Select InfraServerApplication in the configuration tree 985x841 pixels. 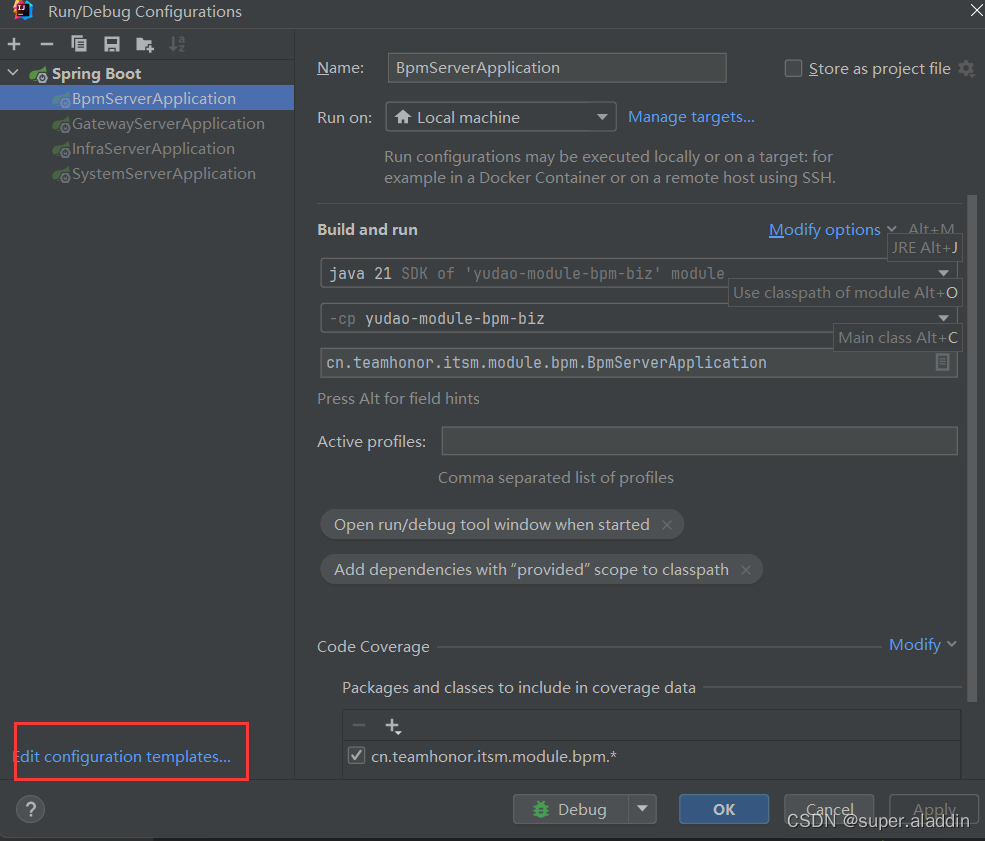146,149
